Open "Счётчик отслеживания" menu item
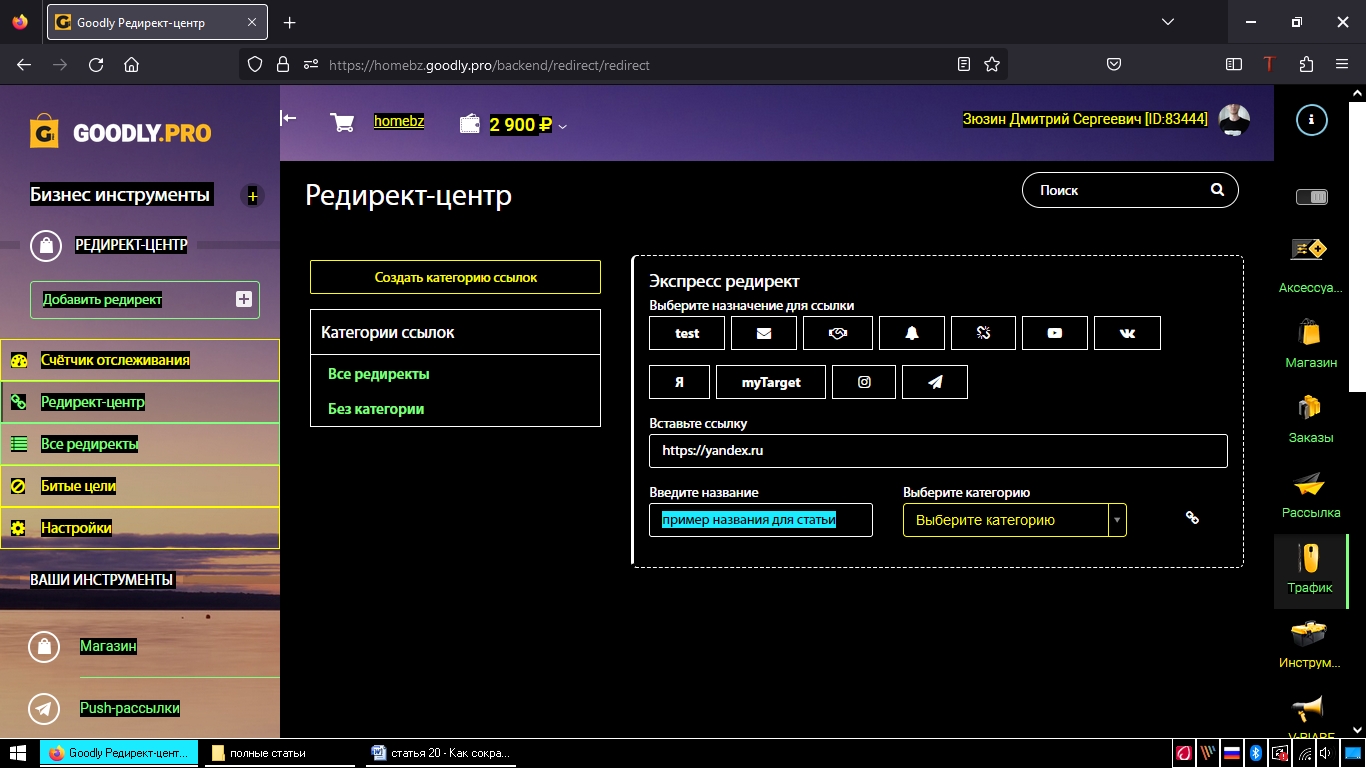Image resolution: width=1366 pixels, height=768 pixels. click(x=114, y=360)
